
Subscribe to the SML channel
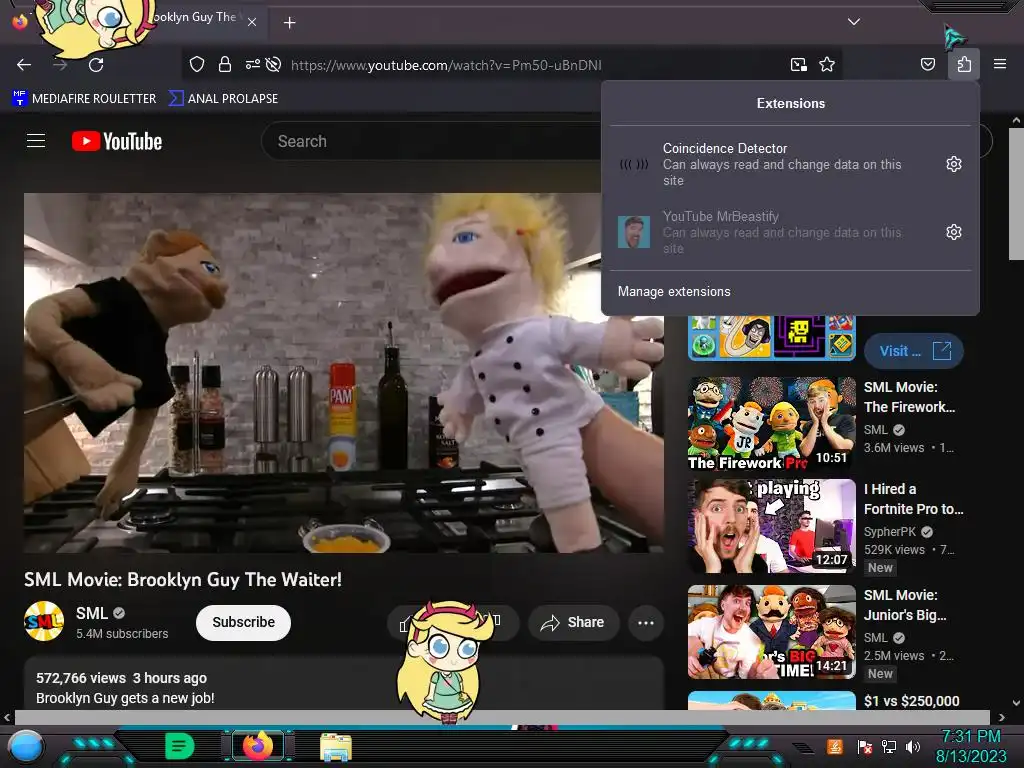click(243, 622)
